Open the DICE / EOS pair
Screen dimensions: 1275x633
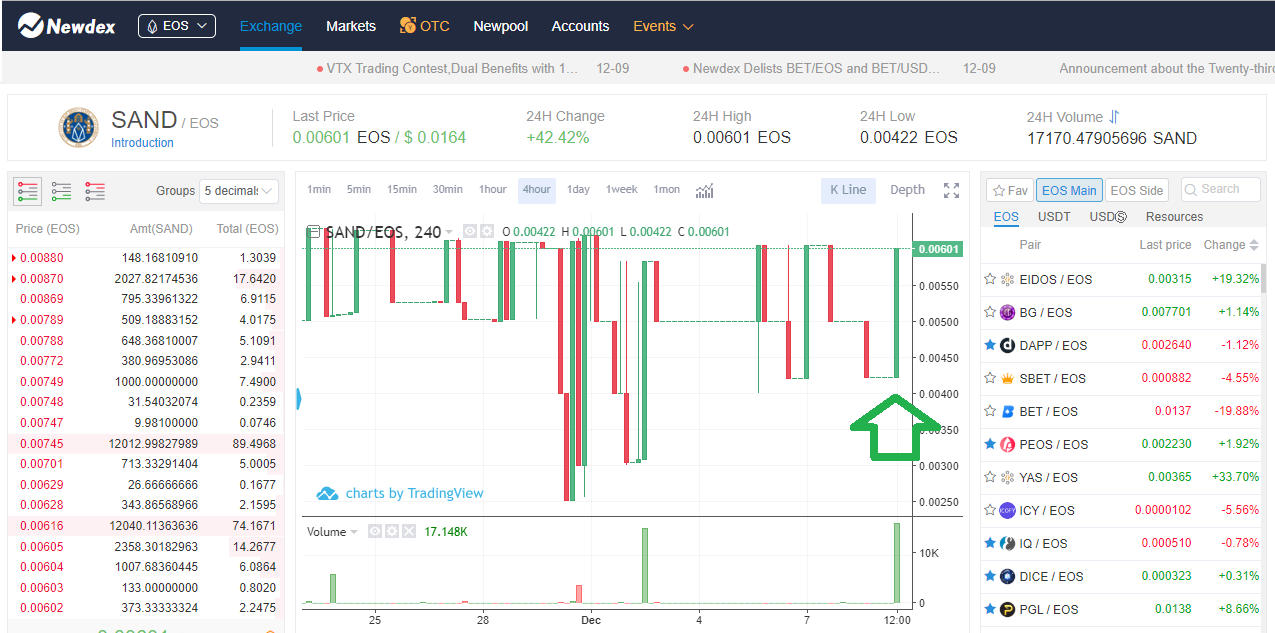[x=1123, y=577]
